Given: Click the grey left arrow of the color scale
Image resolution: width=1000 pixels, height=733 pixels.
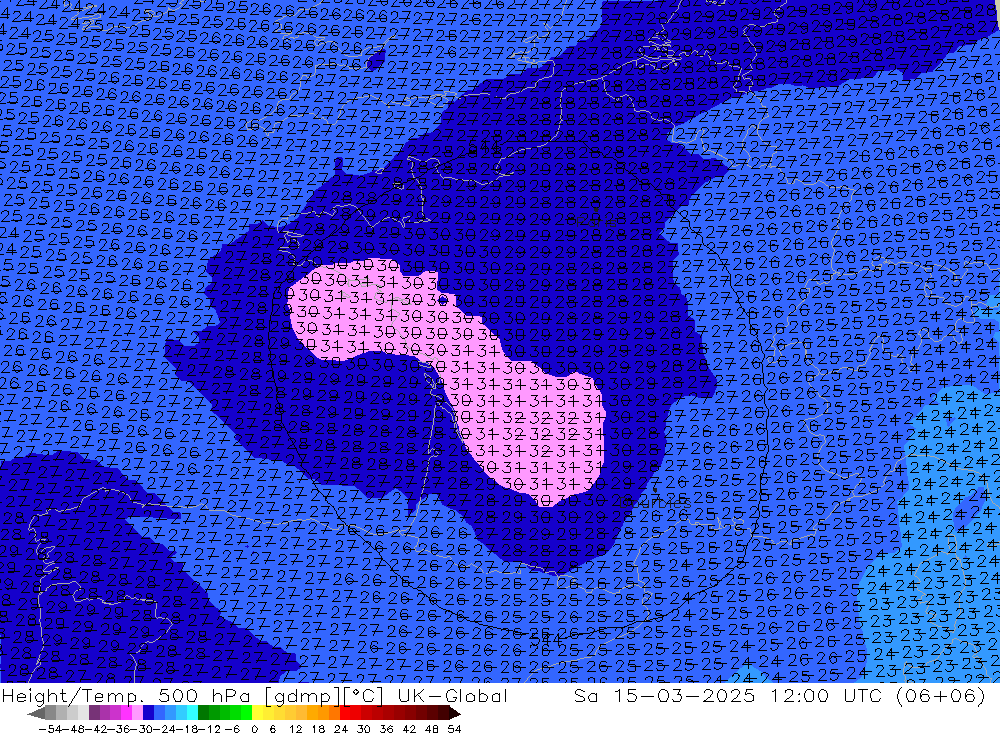Looking at the screenshot, I should tap(36, 713).
